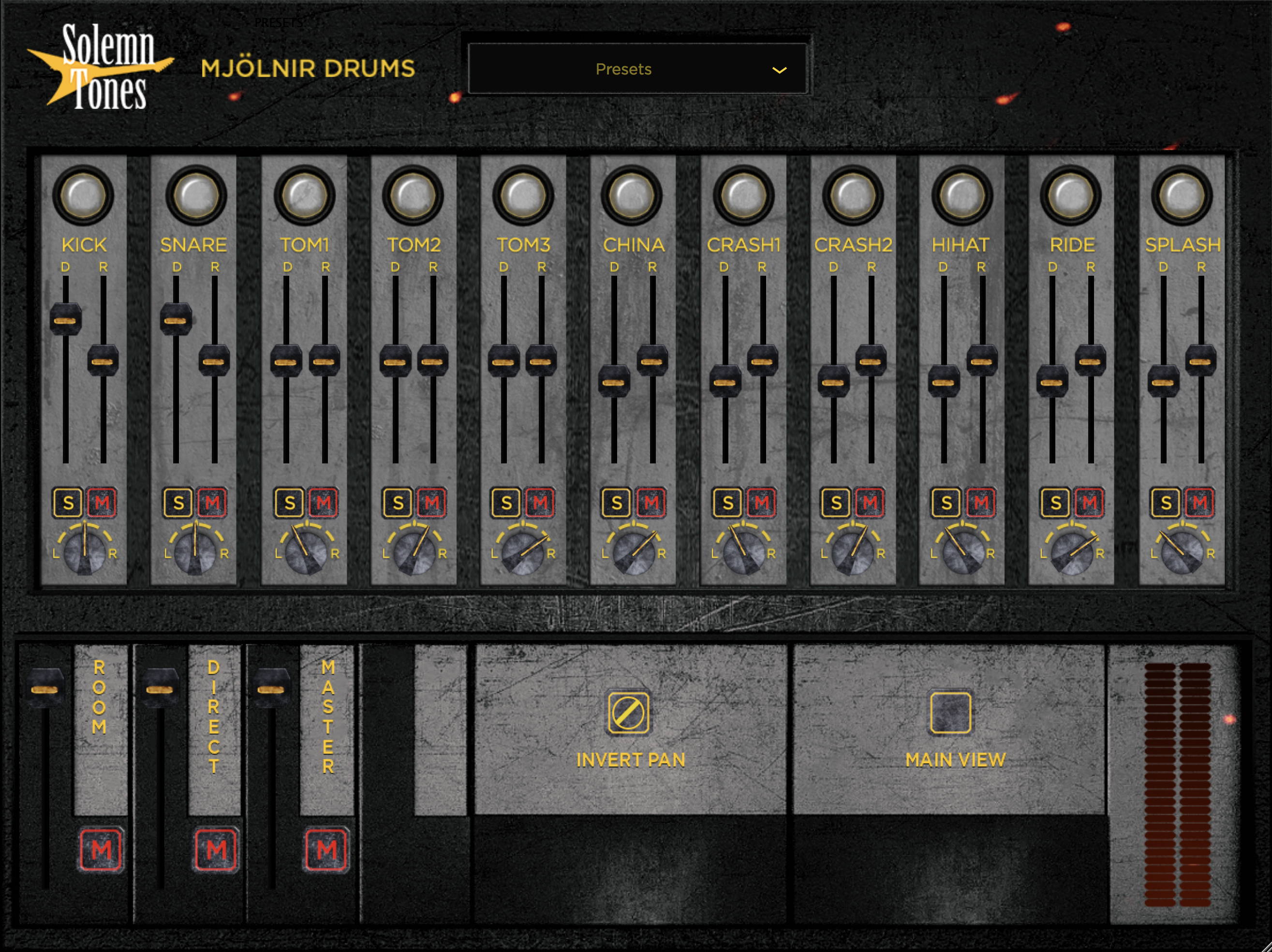
Task: Solo the TOM3 channel
Action: 506,503
